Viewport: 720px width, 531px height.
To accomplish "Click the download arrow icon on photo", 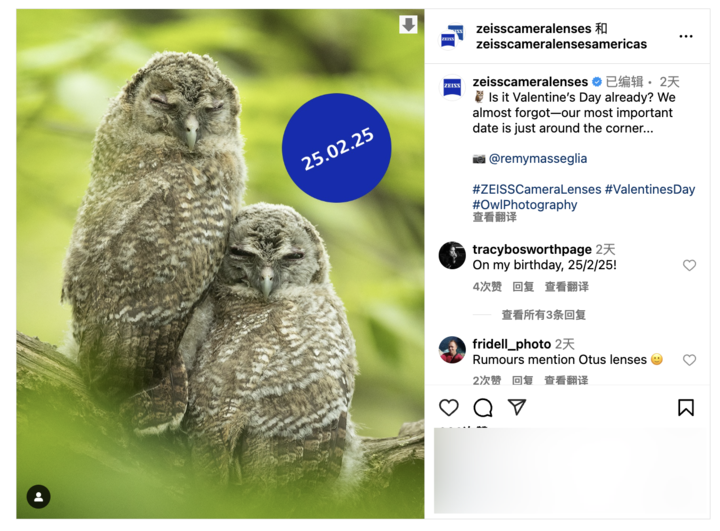I will (x=408, y=24).
